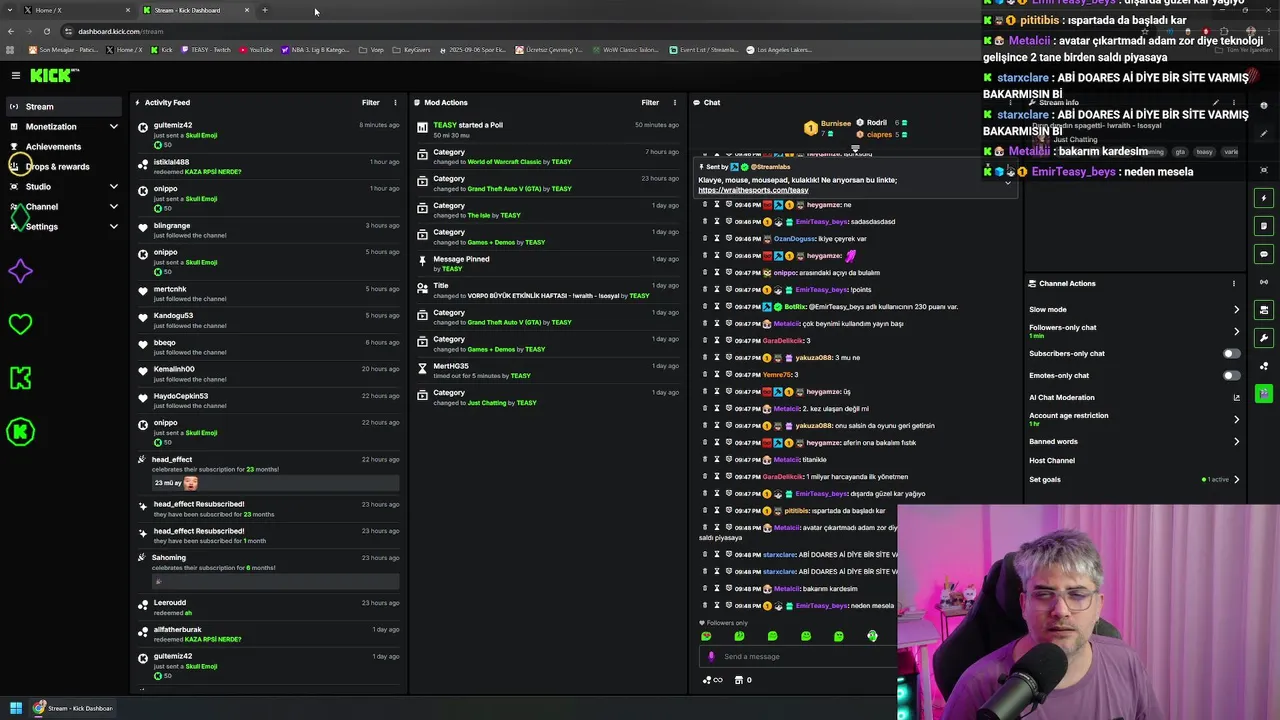Ban onippo via shield icon in chat row
1280x720 pixels.
[x=729, y=273]
